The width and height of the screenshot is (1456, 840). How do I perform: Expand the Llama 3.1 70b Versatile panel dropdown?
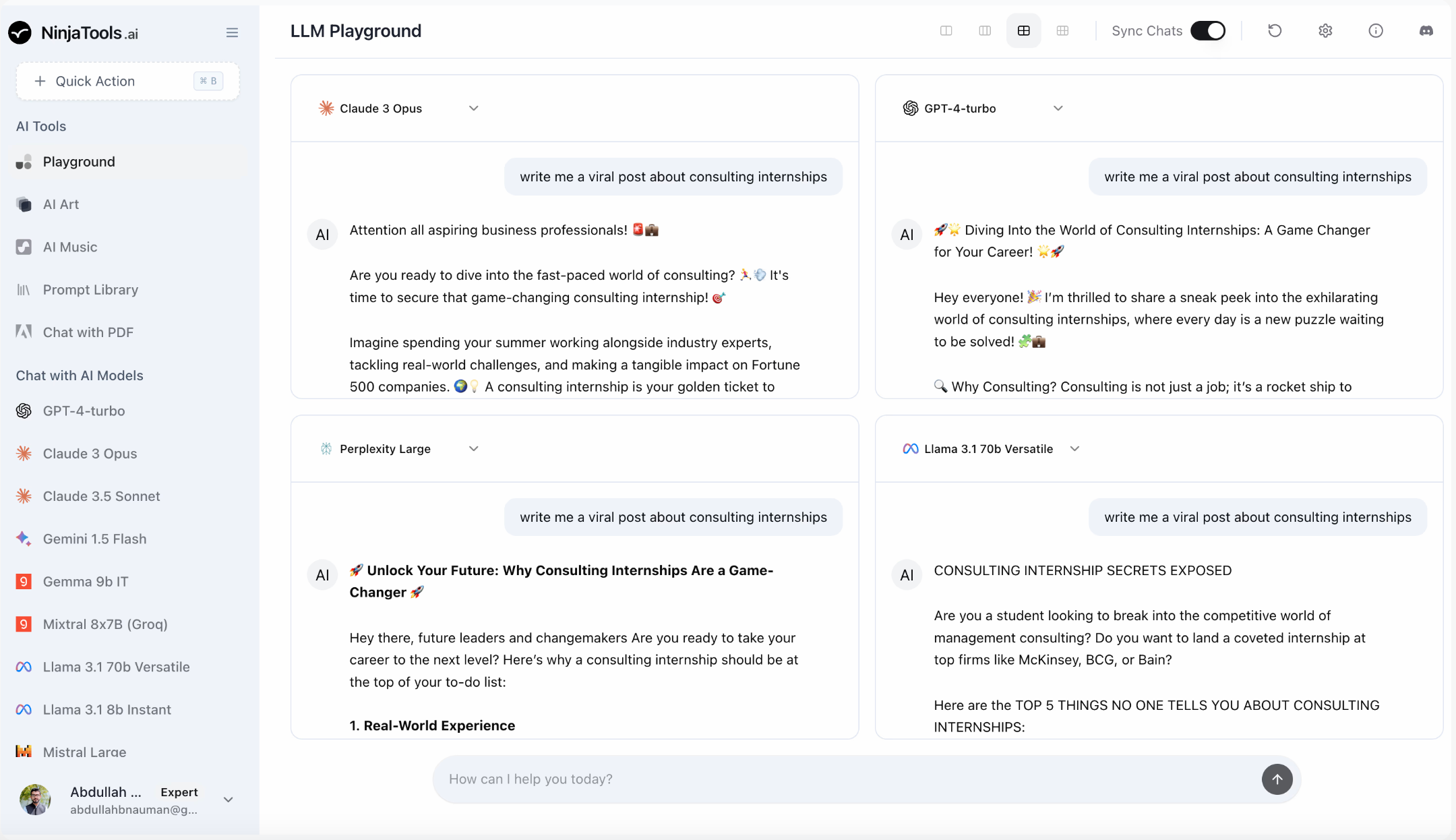[1075, 448]
